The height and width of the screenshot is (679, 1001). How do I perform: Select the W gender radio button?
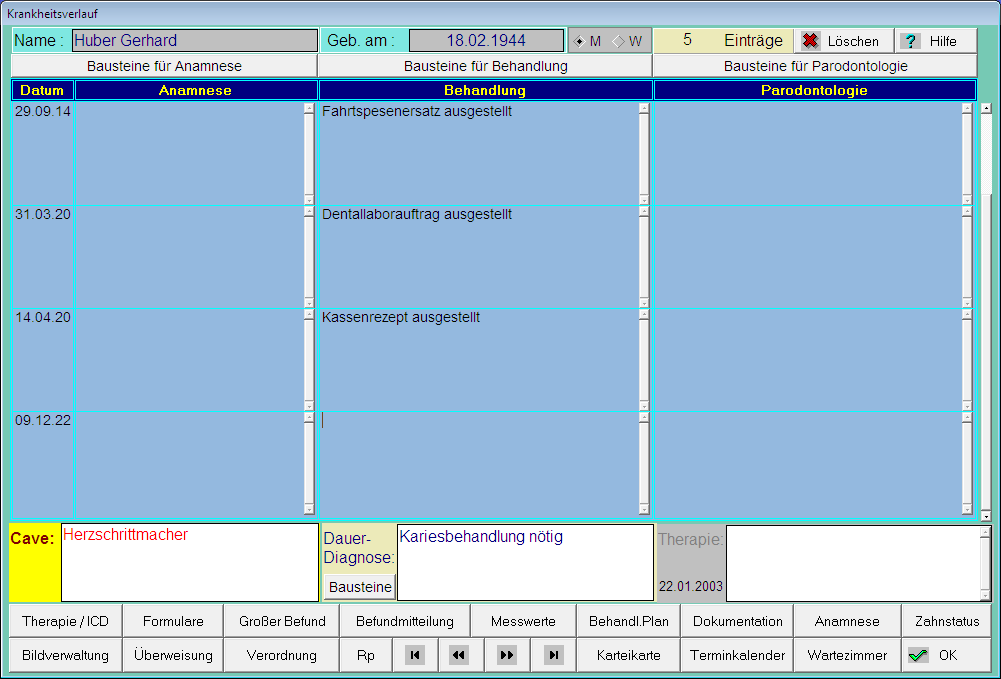pyautogui.click(x=618, y=41)
